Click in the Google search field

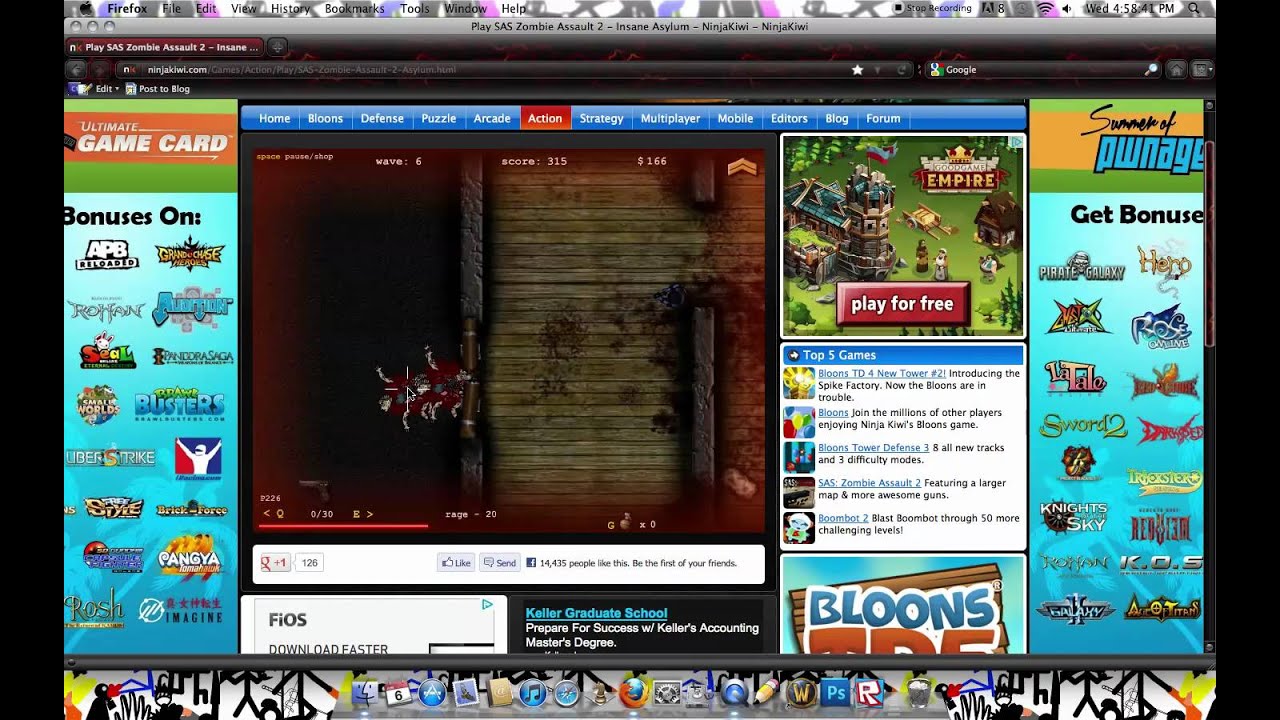(x=1043, y=69)
